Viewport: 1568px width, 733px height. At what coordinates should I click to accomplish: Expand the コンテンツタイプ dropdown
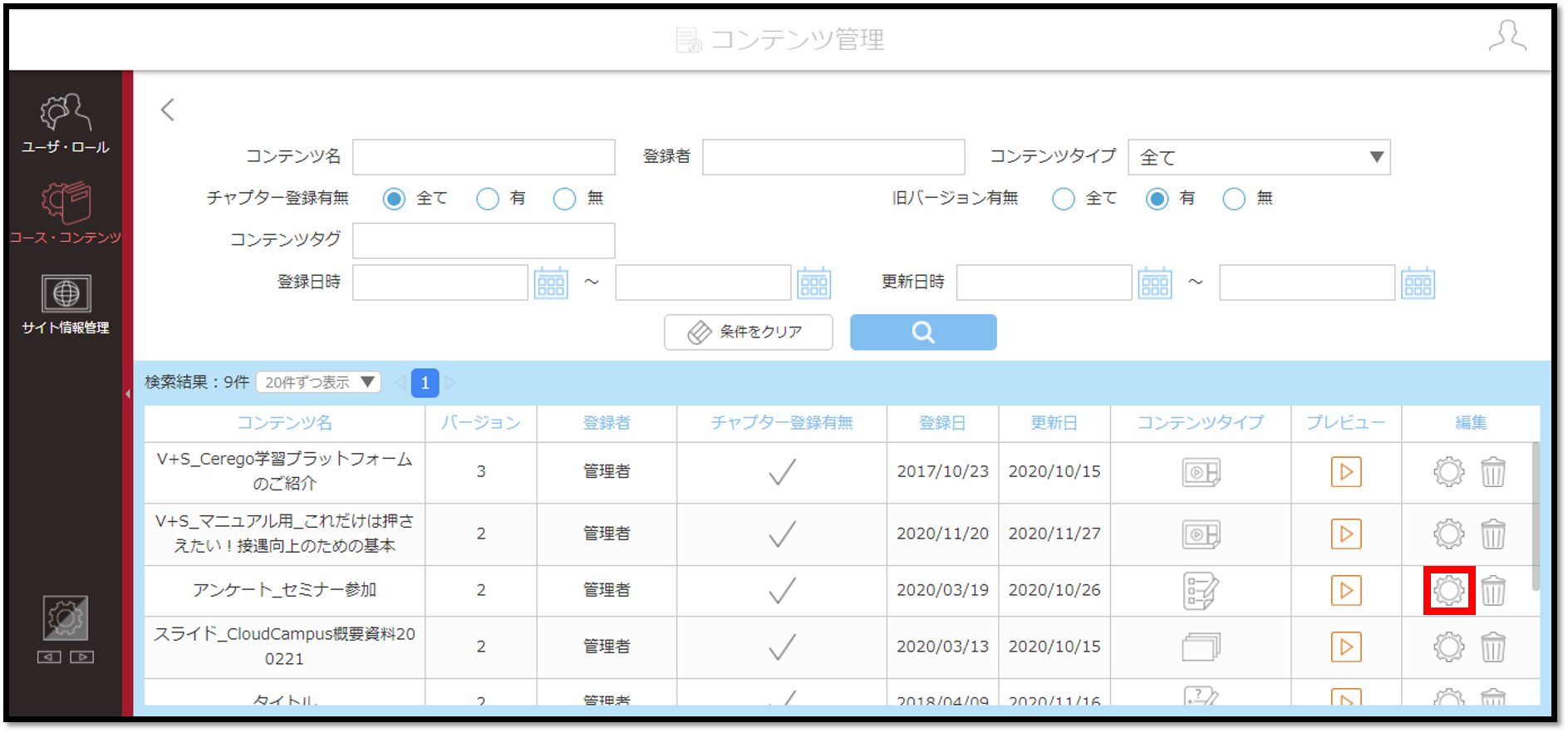(1259, 157)
